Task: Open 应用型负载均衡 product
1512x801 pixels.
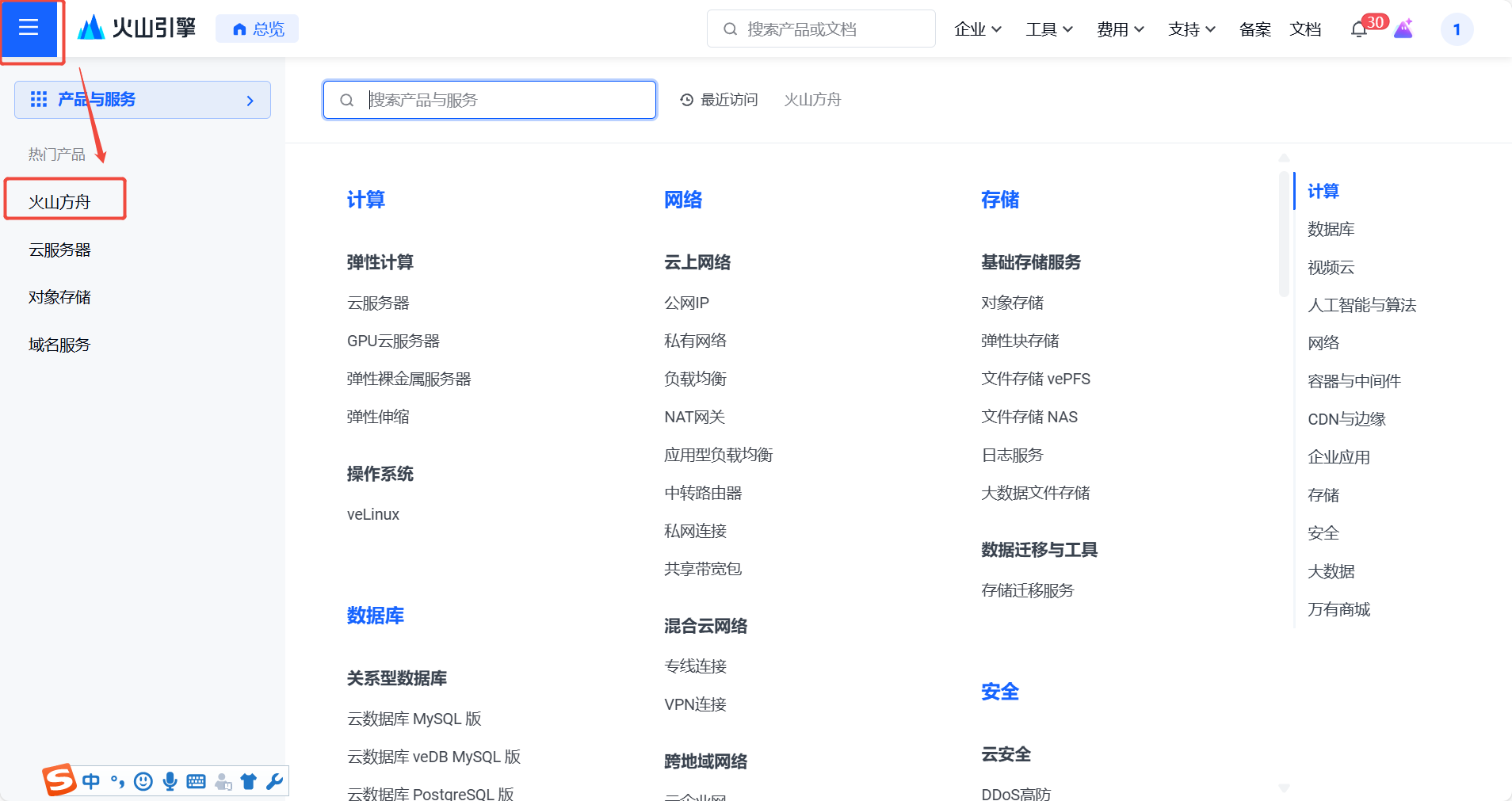Action: 719,455
